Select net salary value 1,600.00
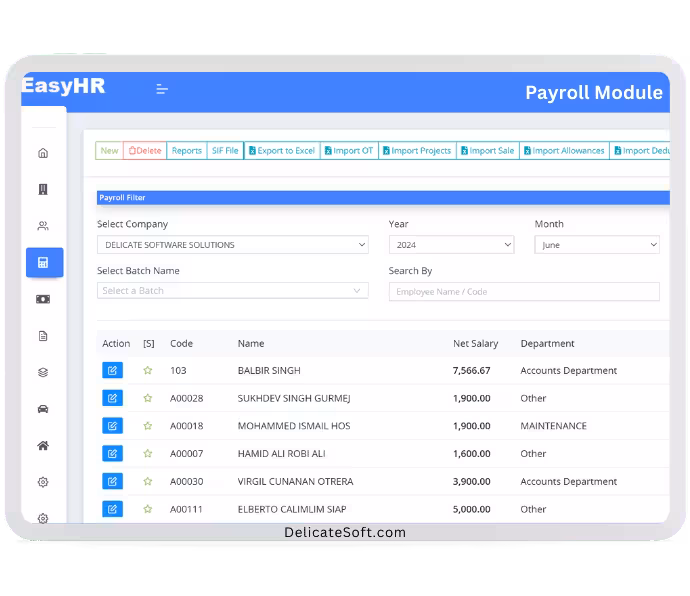Screen dimensions: 690x596 [x=471, y=454]
